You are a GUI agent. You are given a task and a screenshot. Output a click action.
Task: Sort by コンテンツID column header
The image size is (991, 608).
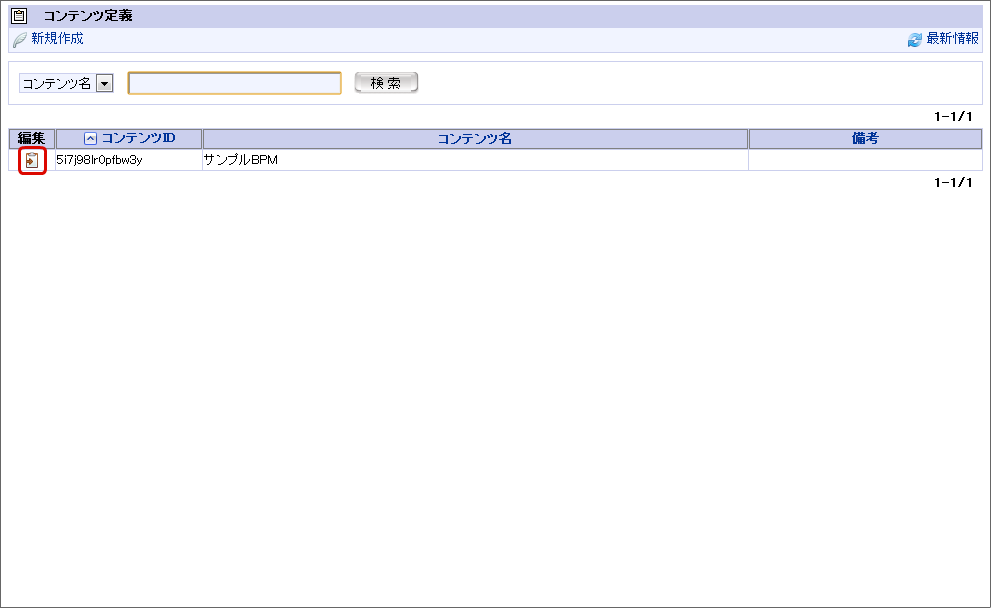138,138
